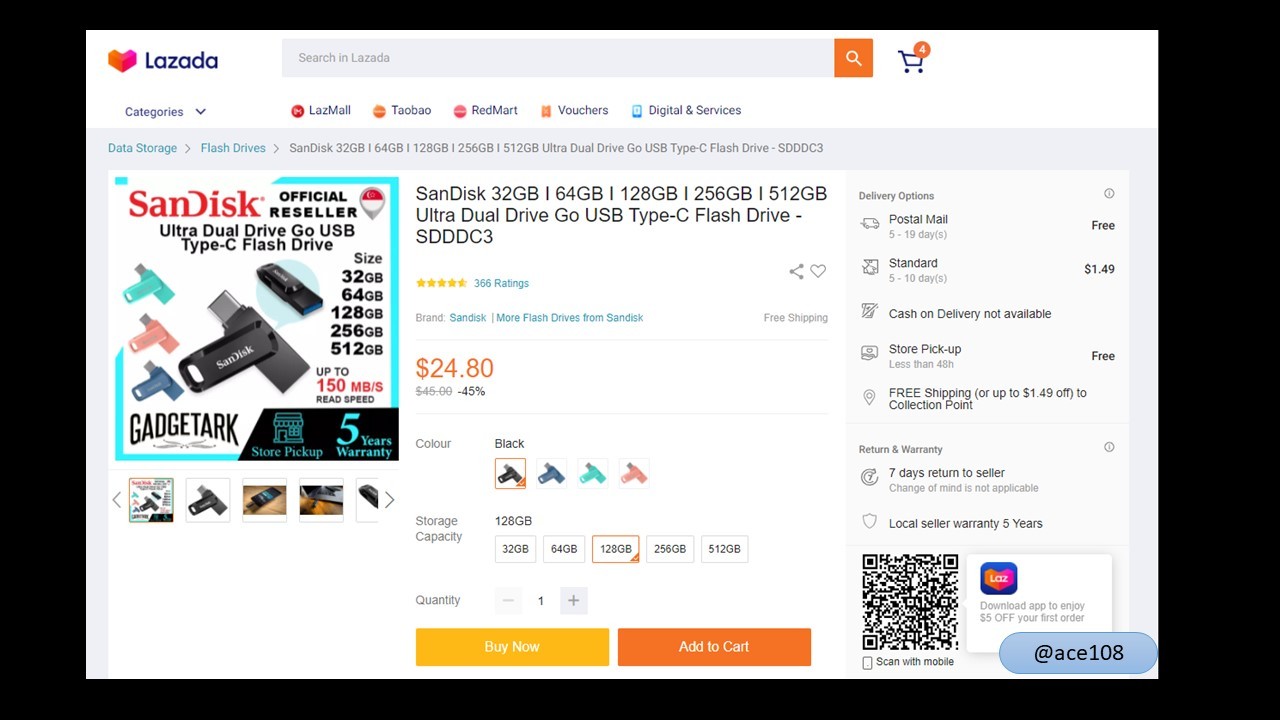Click the Search in Lazada field
Viewport: 1280px width, 720px height.
coord(558,58)
